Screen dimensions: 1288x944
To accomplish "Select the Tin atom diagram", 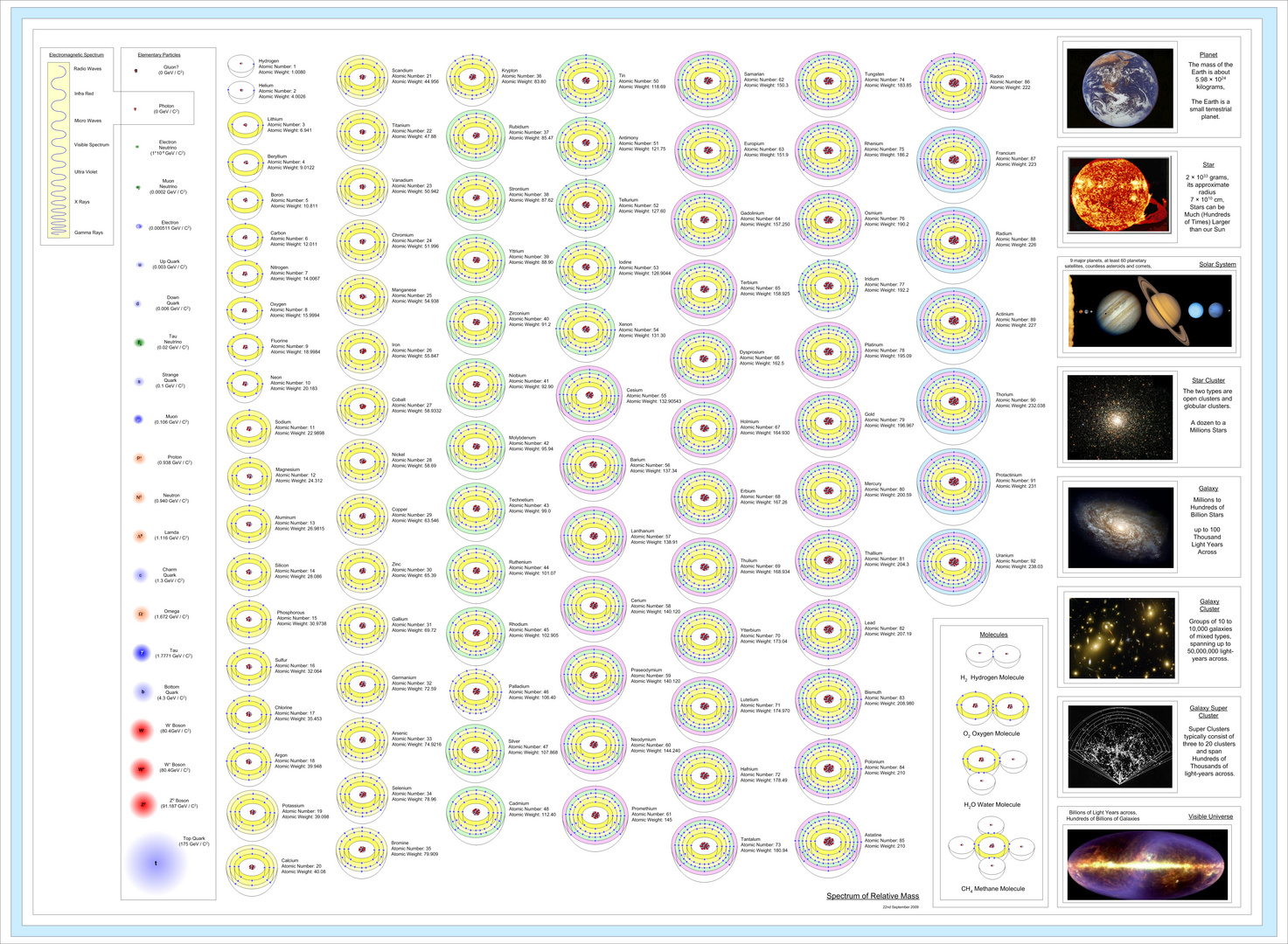I will pos(586,83).
